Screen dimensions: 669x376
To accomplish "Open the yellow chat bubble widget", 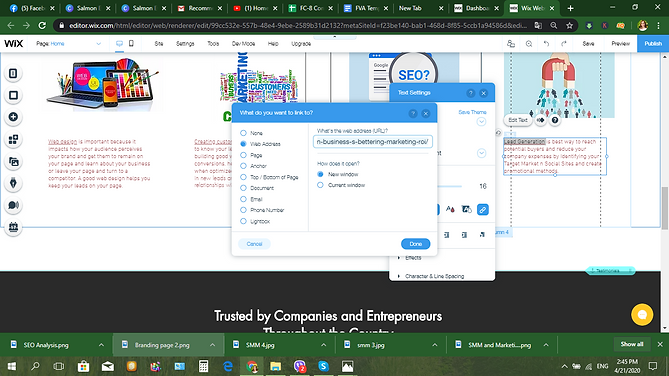I will coord(642,315).
